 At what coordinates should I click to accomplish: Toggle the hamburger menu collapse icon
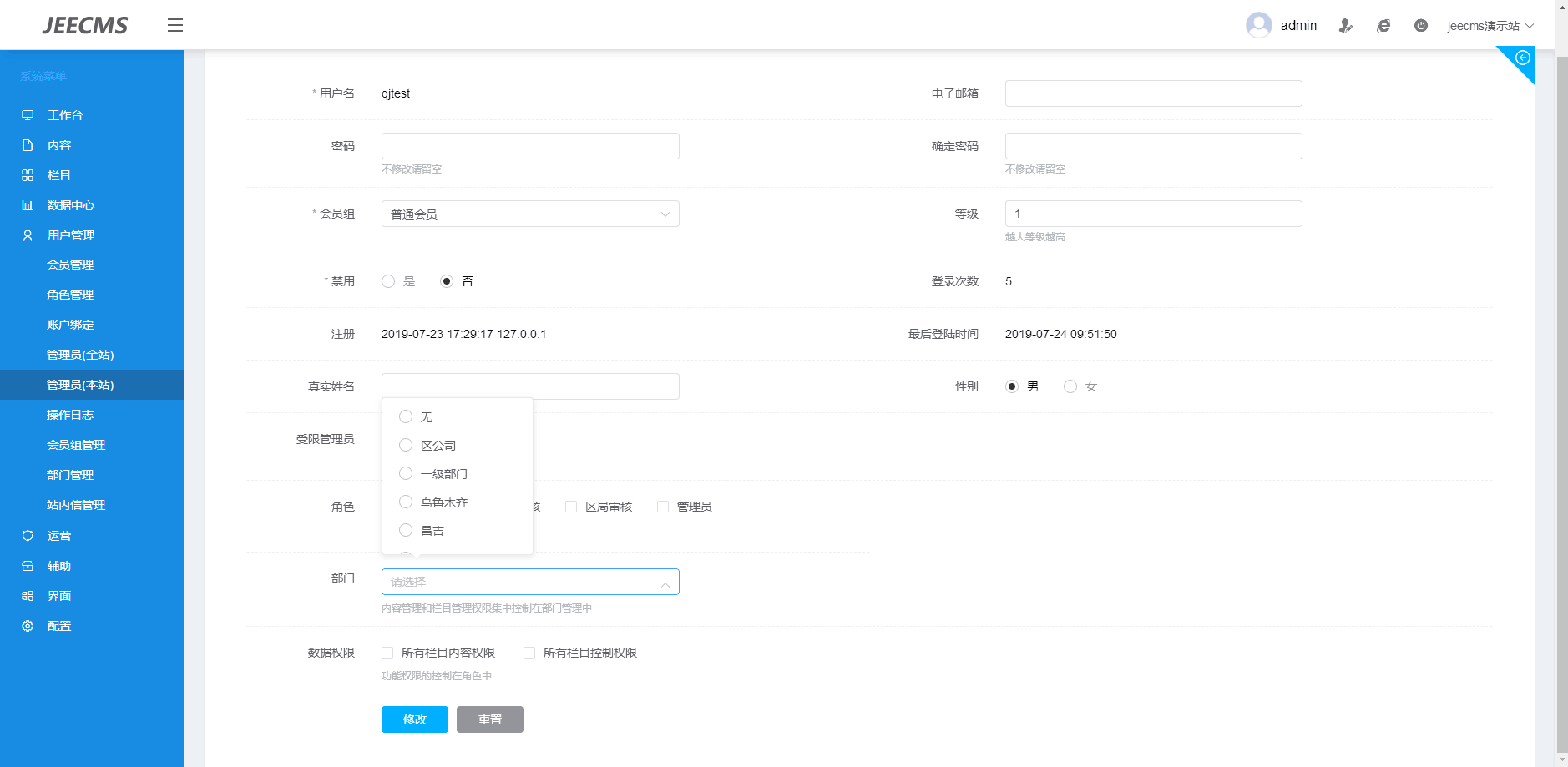175,25
